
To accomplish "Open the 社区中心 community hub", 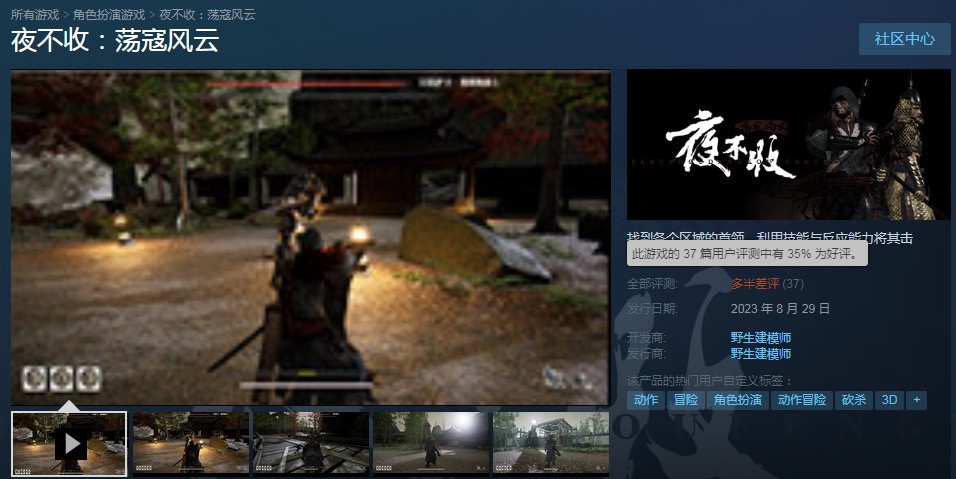I will click(904, 39).
